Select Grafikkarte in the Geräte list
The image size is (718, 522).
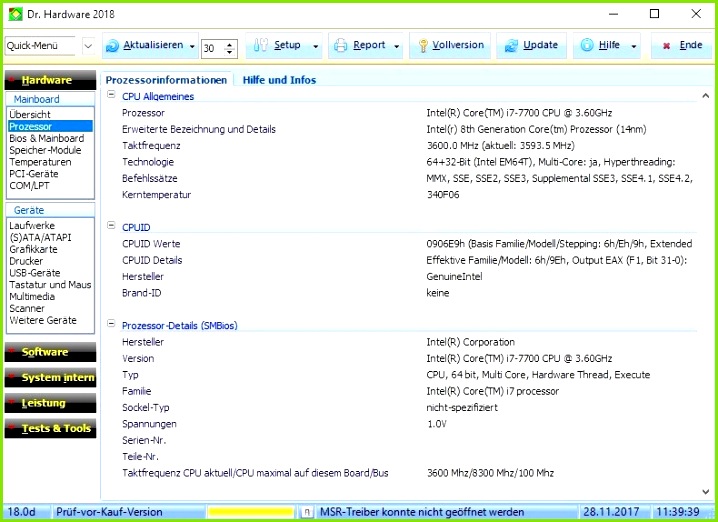pos(33,249)
